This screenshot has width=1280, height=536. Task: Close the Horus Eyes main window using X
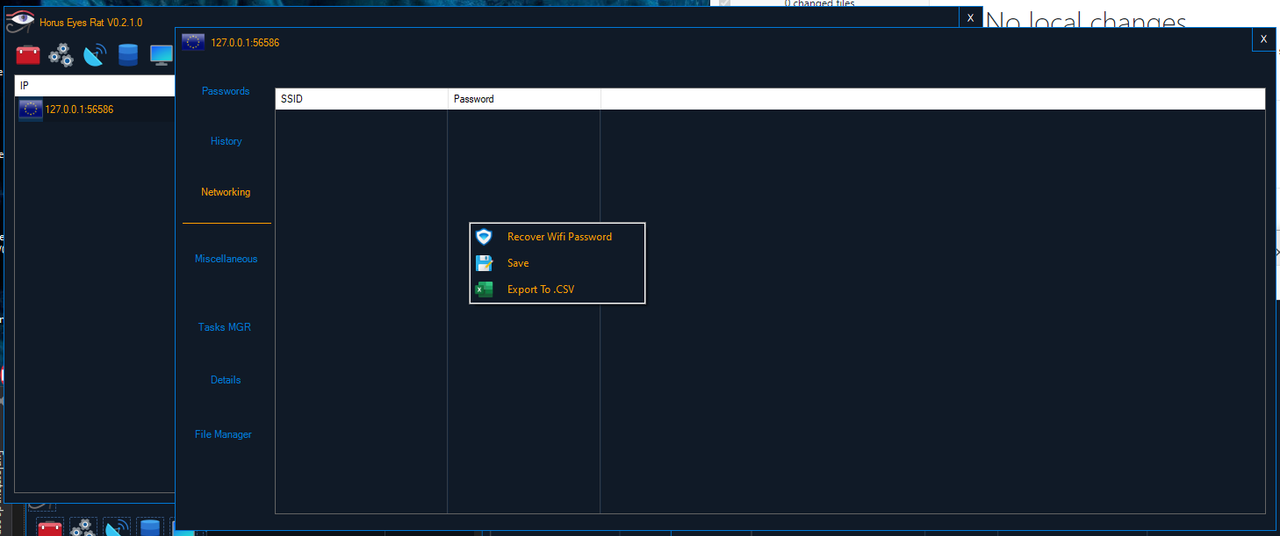click(x=970, y=18)
